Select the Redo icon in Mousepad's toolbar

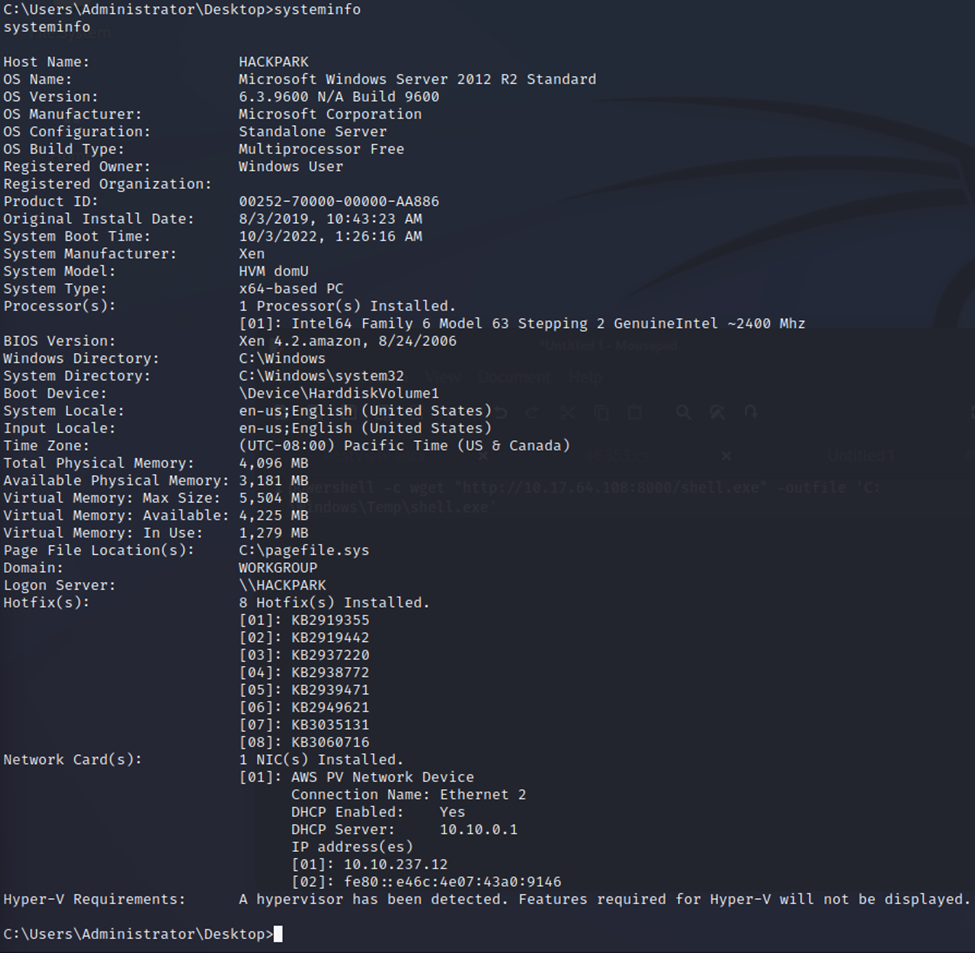[x=532, y=413]
